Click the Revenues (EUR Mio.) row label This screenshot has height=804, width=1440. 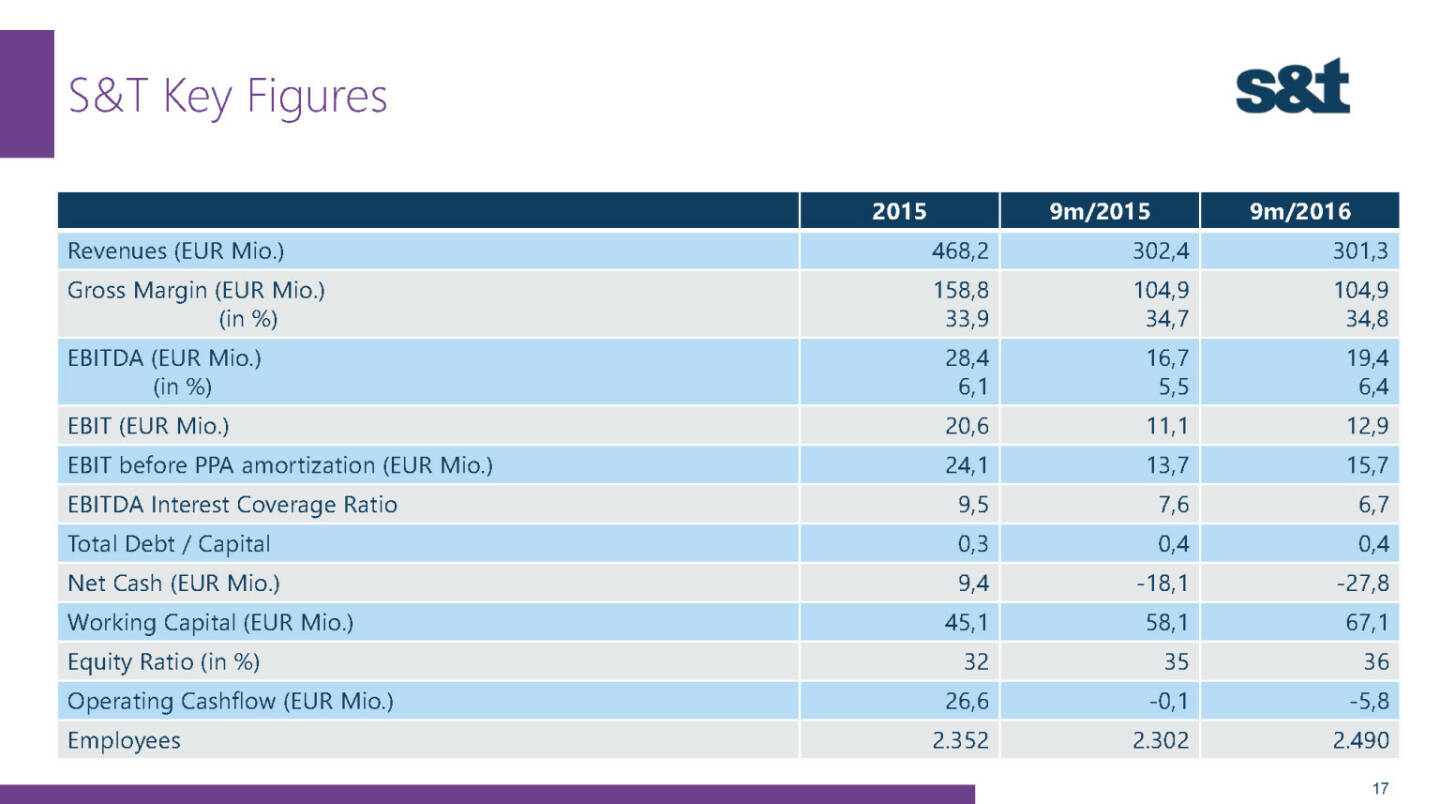click(x=167, y=251)
